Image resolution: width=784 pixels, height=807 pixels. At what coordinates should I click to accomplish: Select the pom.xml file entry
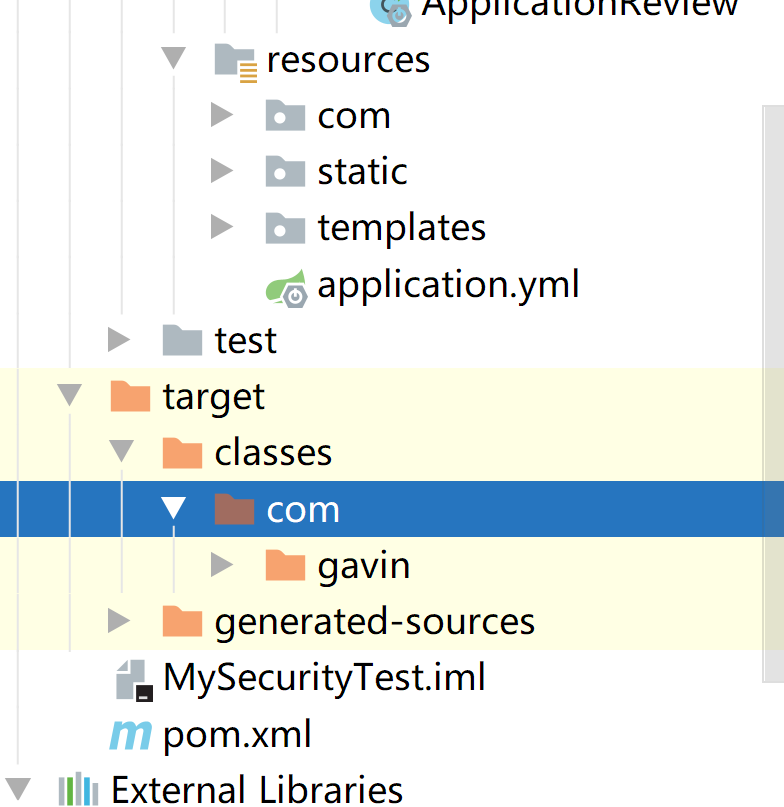(x=251, y=734)
